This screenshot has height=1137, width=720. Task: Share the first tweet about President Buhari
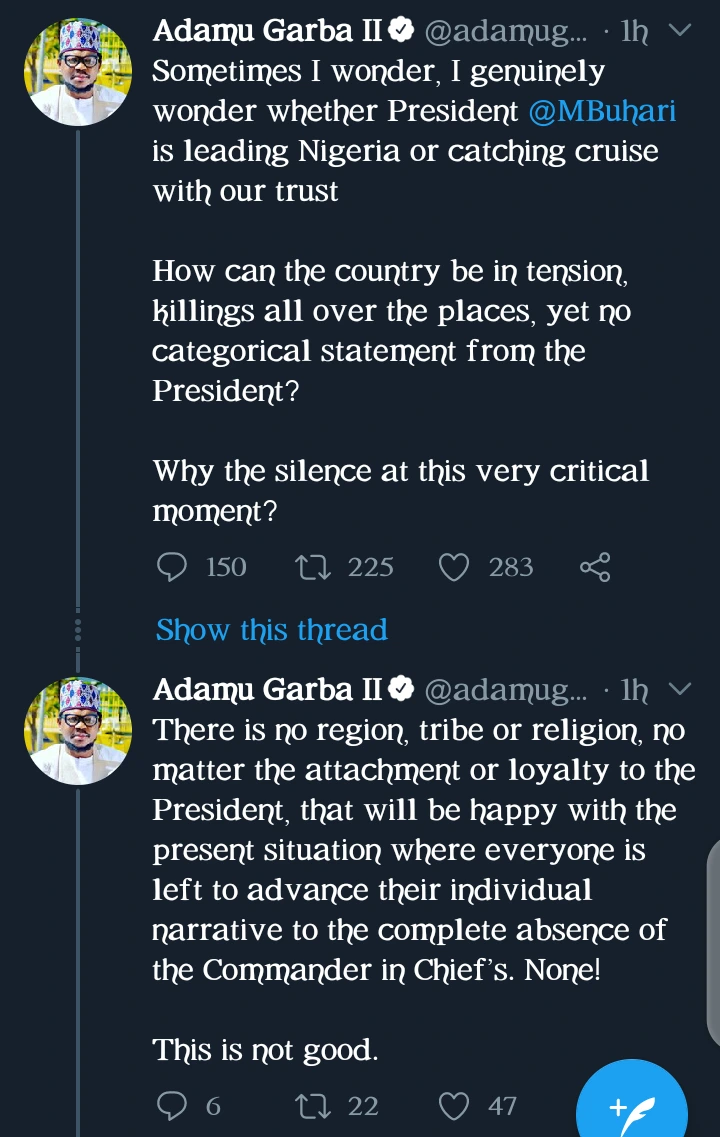click(x=595, y=567)
